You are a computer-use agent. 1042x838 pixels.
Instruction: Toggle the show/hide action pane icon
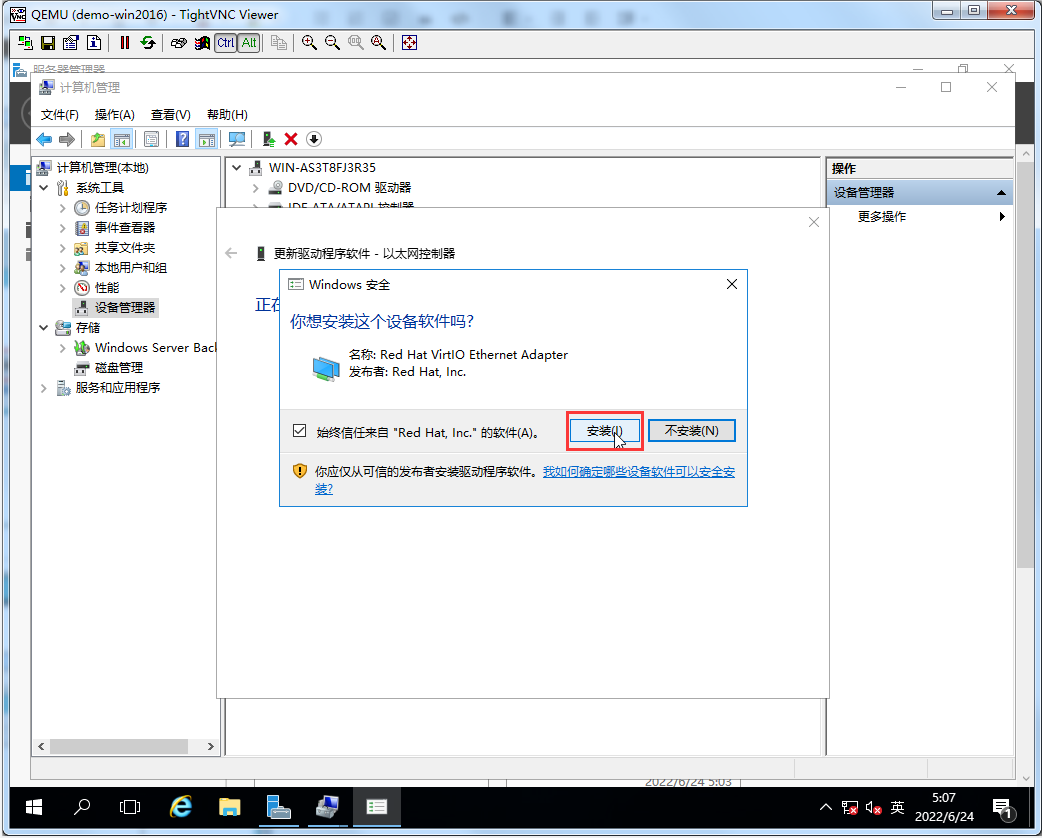[207, 139]
